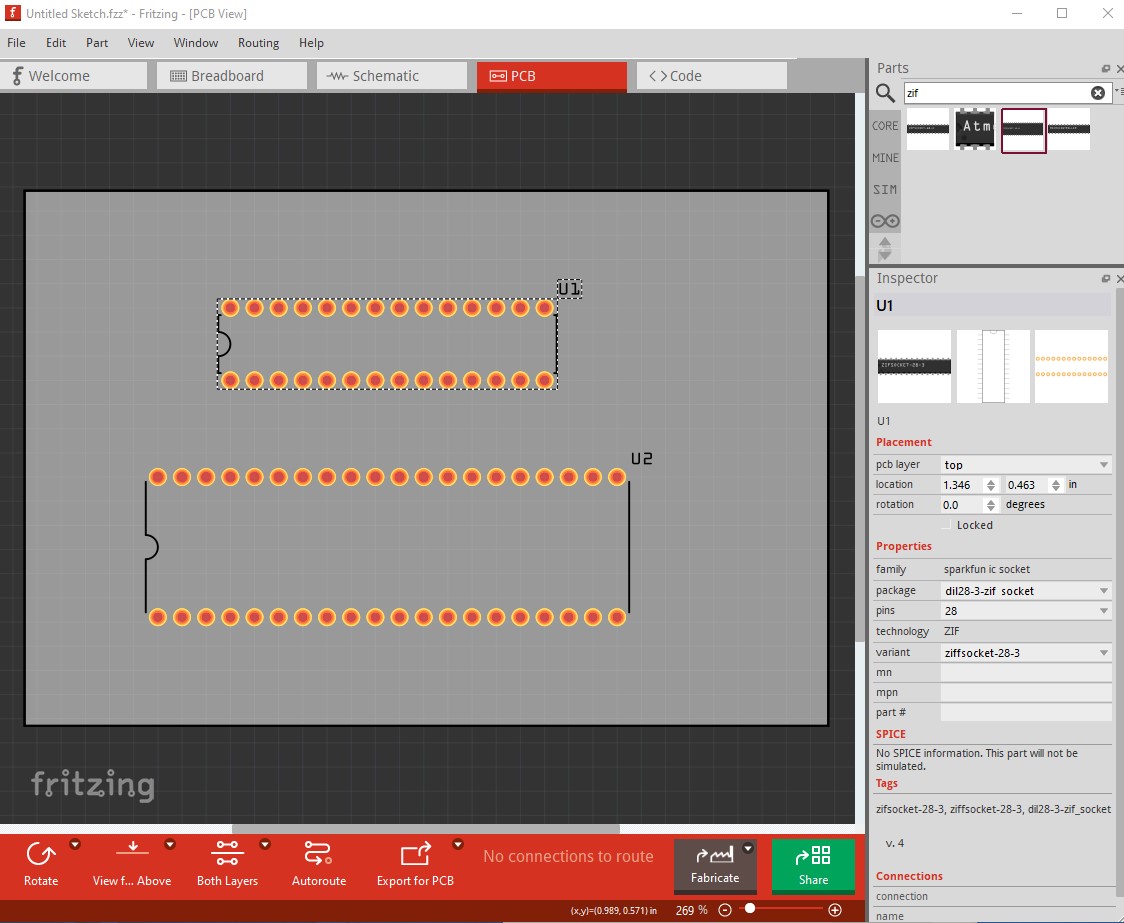Step the location X value spinner
The height and width of the screenshot is (923, 1124).
pos(991,485)
